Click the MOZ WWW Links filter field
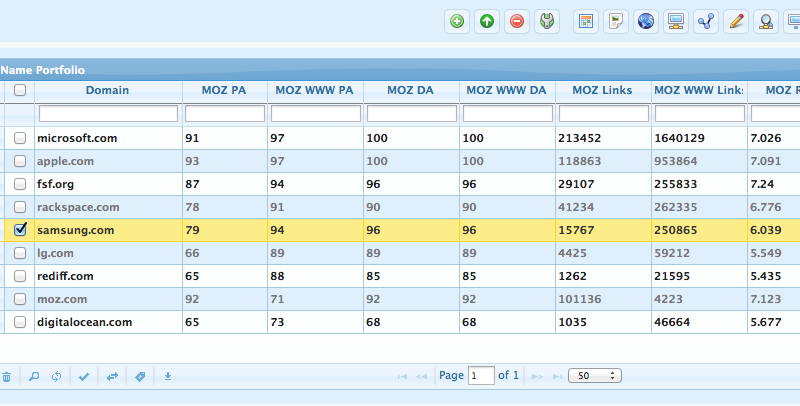800x406 pixels. (699, 113)
